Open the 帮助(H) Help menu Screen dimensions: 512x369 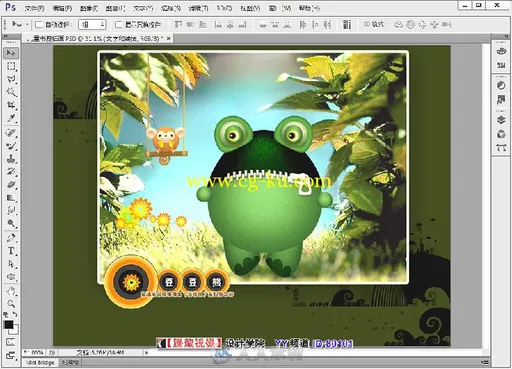tap(309, 8)
